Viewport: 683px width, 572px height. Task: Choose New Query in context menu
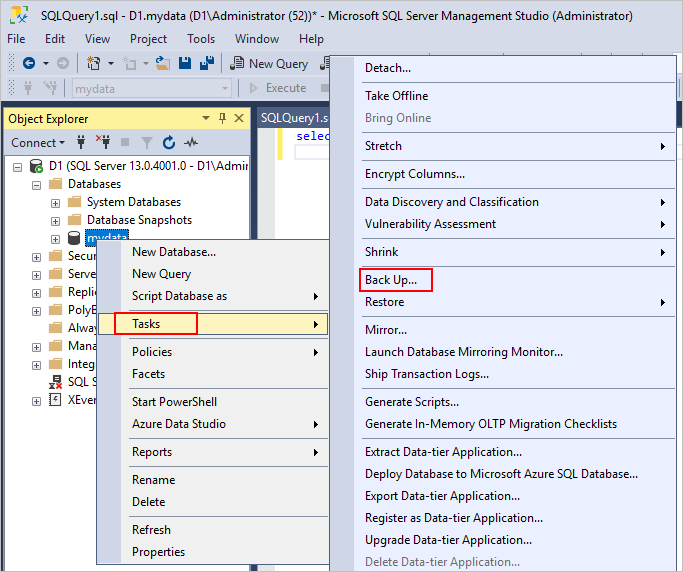pyautogui.click(x=162, y=274)
